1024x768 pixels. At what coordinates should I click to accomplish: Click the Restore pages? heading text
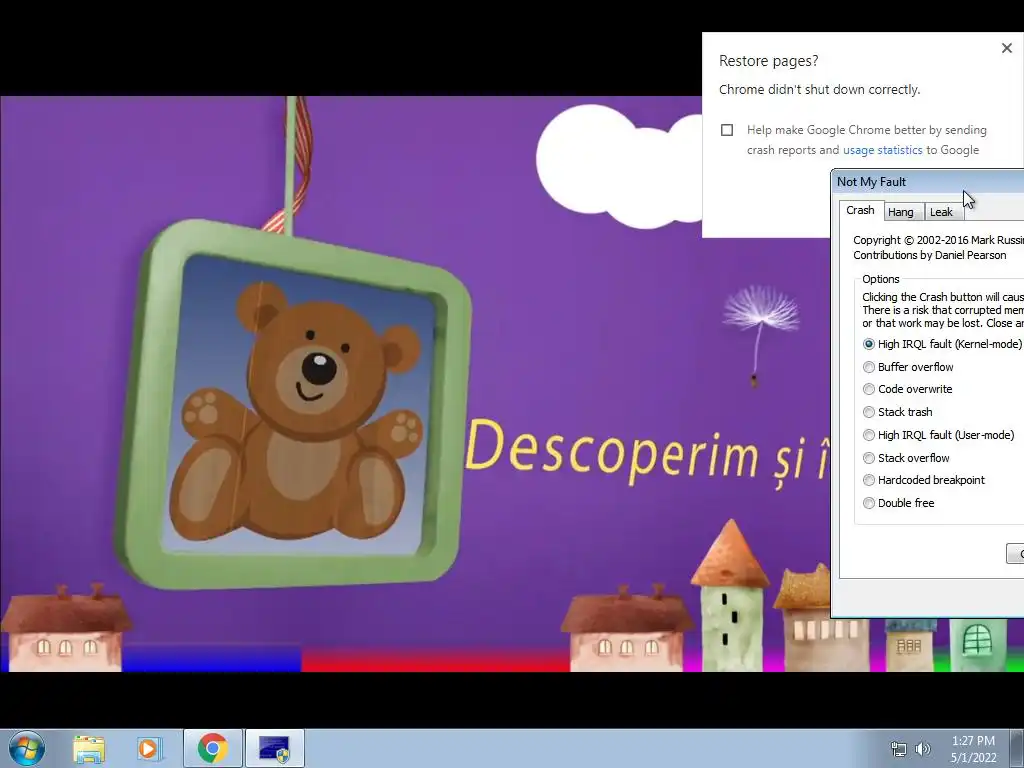pyautogui.click(x=769, y=61)
